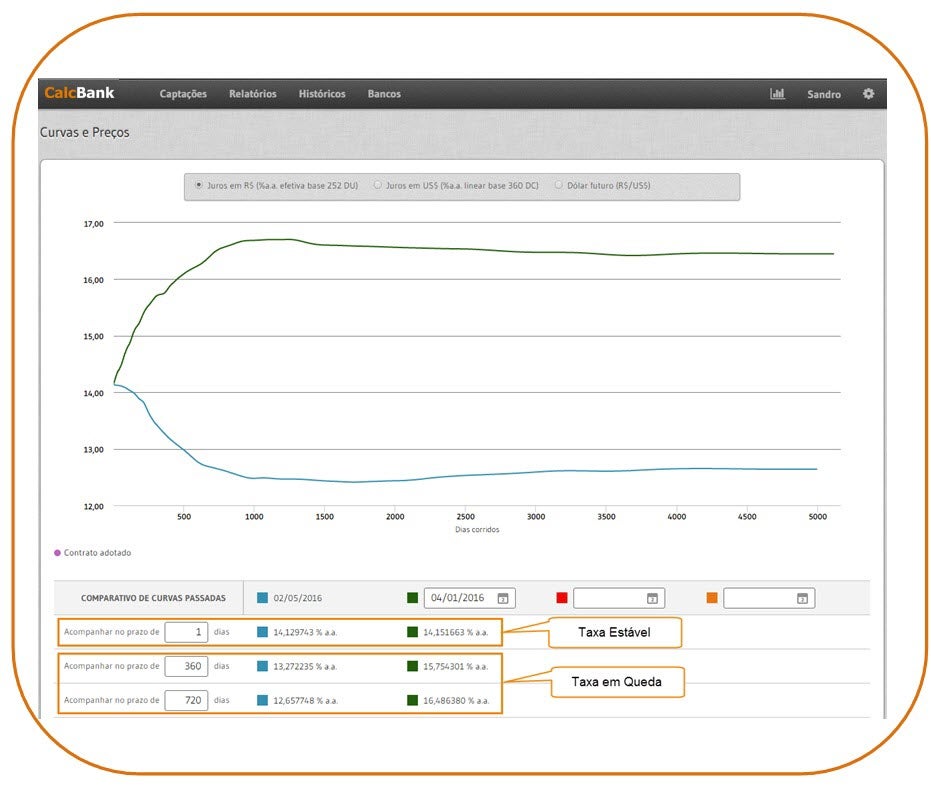The image size is (931, 791).
Task: Click the green curve color swatch
Action: 412,598
